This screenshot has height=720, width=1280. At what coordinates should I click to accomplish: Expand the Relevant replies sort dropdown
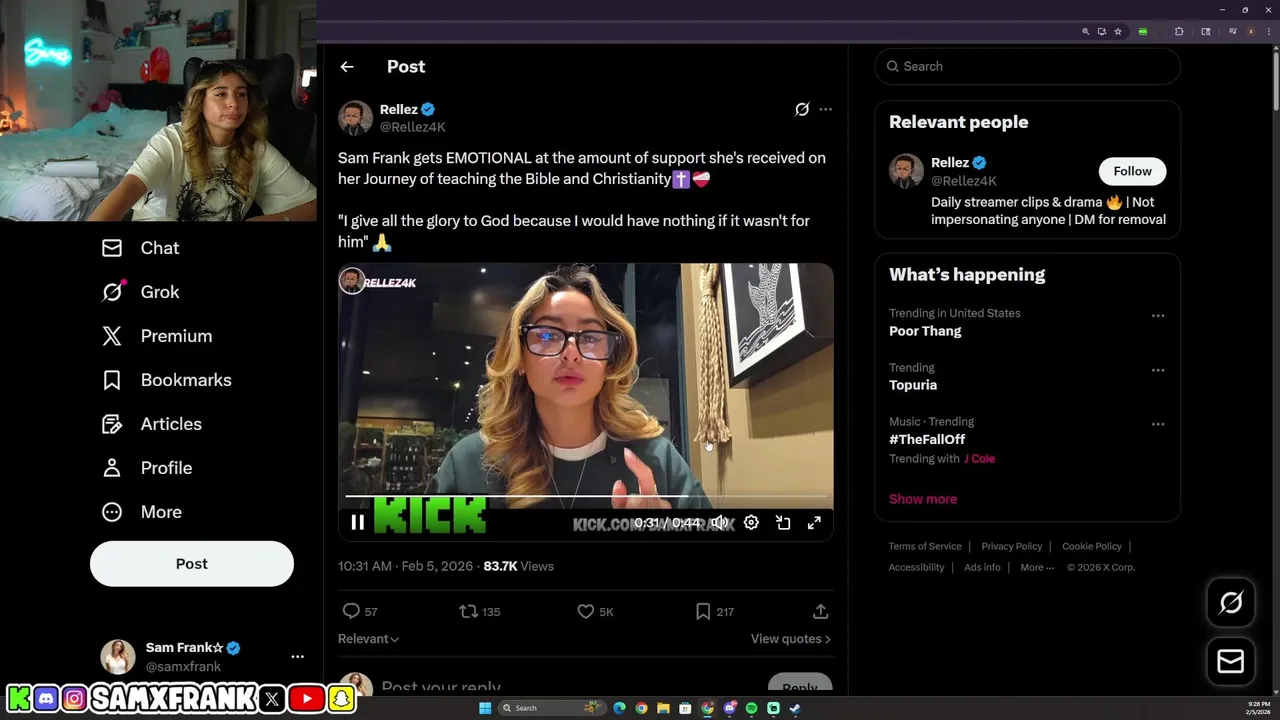(x=368, y=639)
